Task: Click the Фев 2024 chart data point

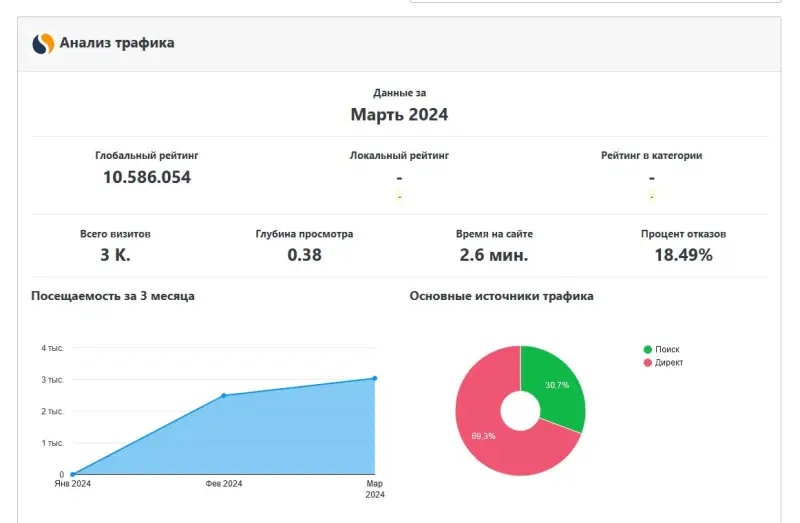Action: (x=224, y=396)
